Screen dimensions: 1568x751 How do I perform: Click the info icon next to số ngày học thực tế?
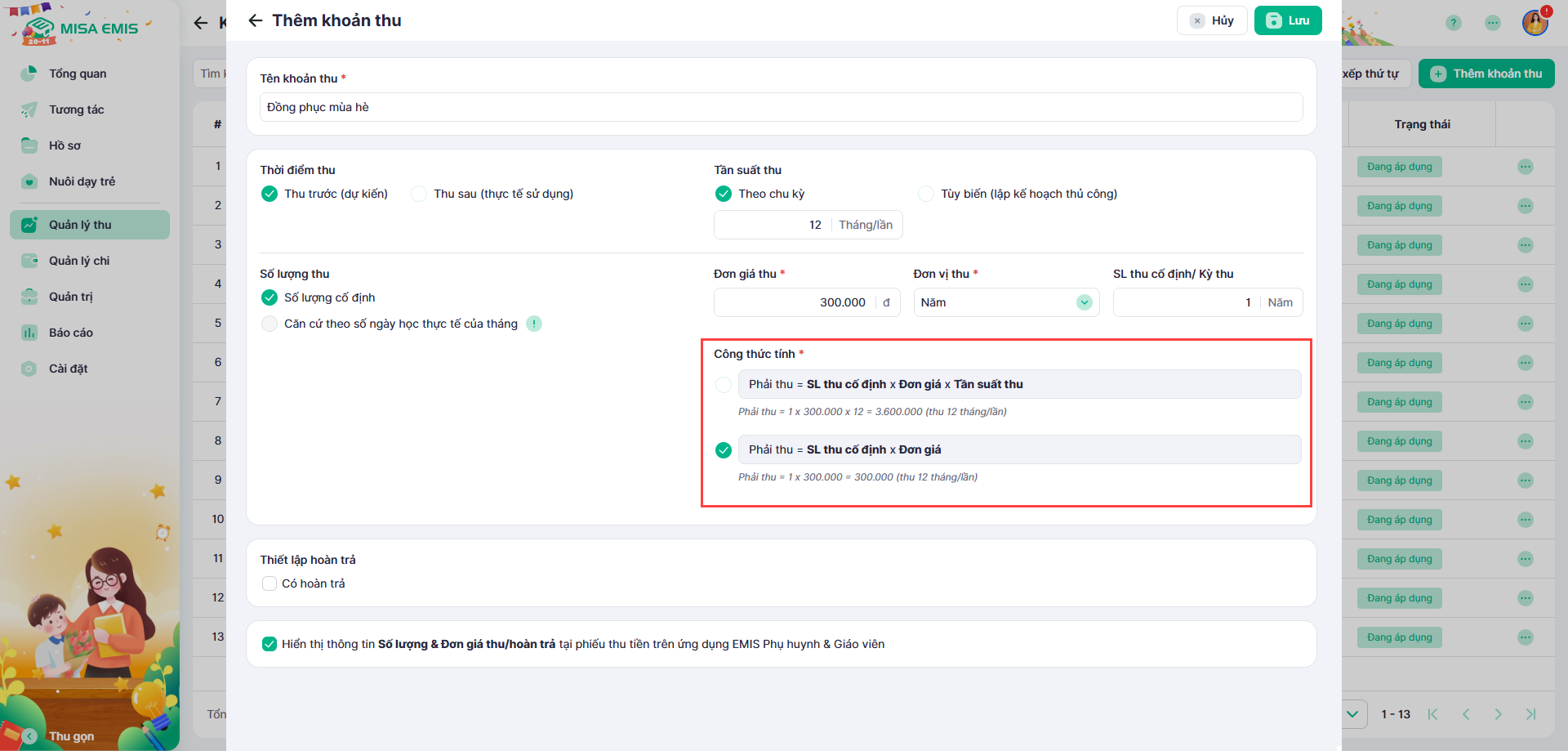click(534, 324)
